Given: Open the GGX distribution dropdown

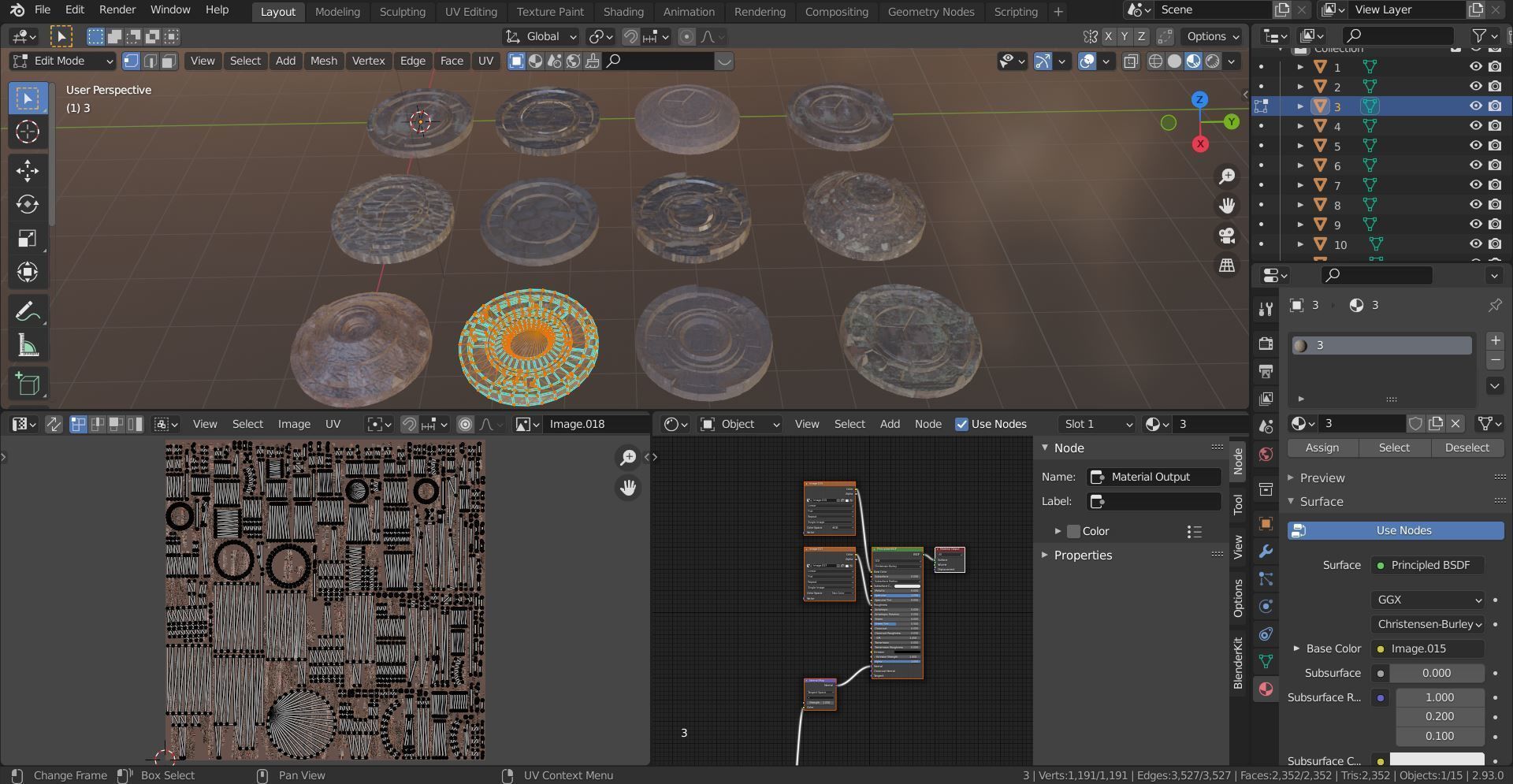Looking at the screenshot, I should tap(1427, 600).
